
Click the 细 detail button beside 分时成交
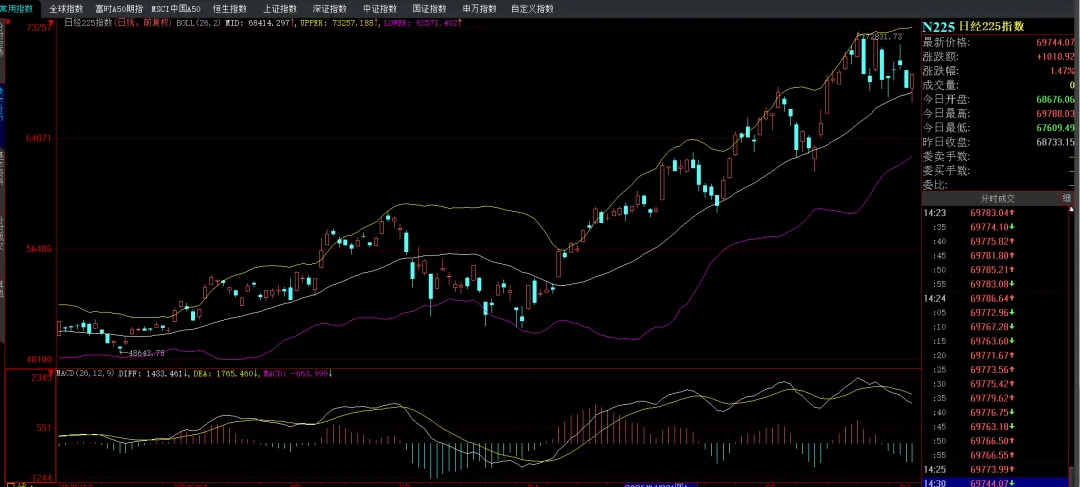[1066, 198]
